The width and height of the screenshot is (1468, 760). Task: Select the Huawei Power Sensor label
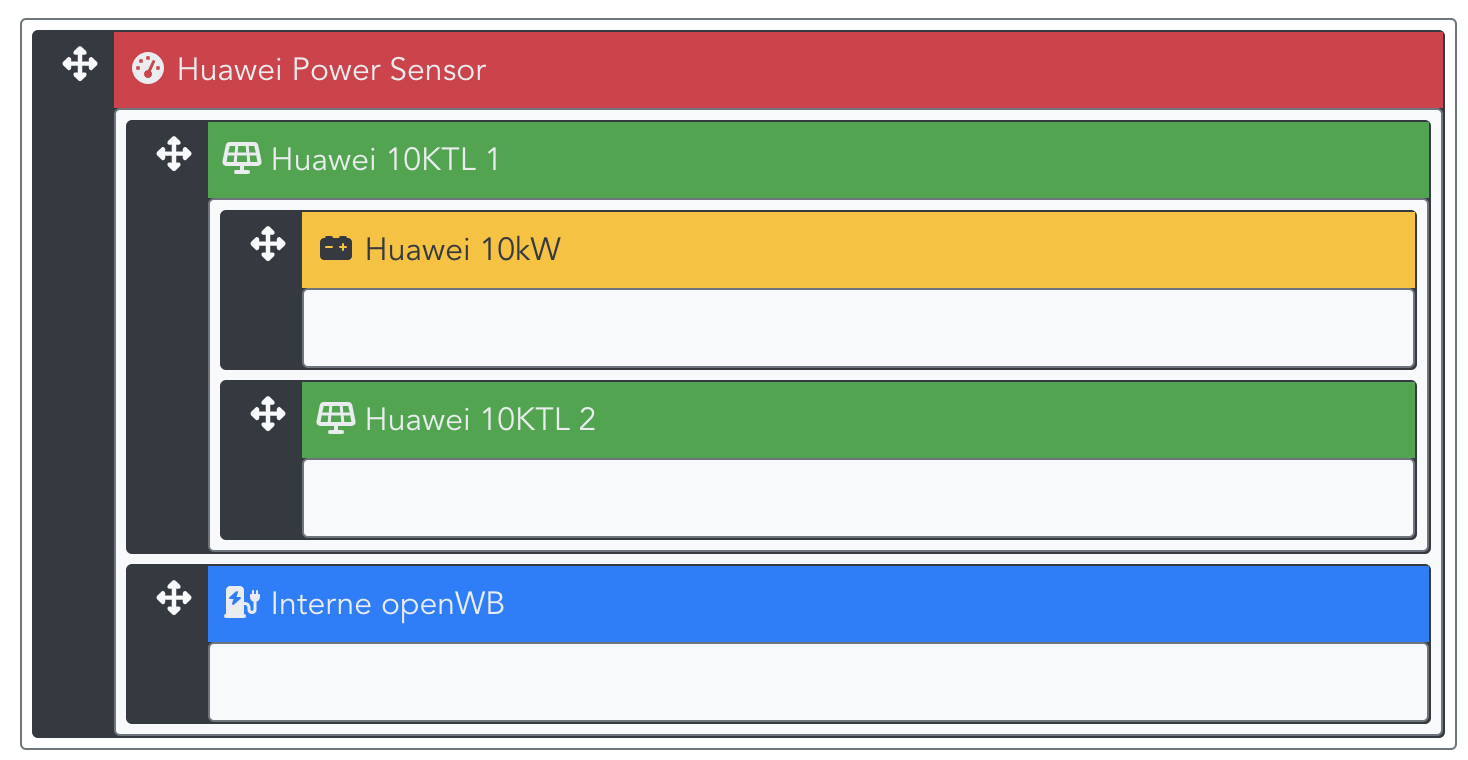point(331,70)
